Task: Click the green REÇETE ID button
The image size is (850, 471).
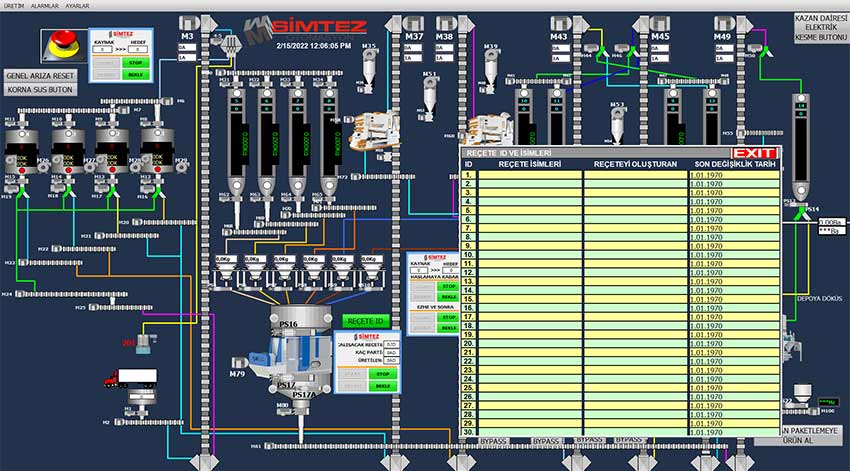Action: [365, 321]
